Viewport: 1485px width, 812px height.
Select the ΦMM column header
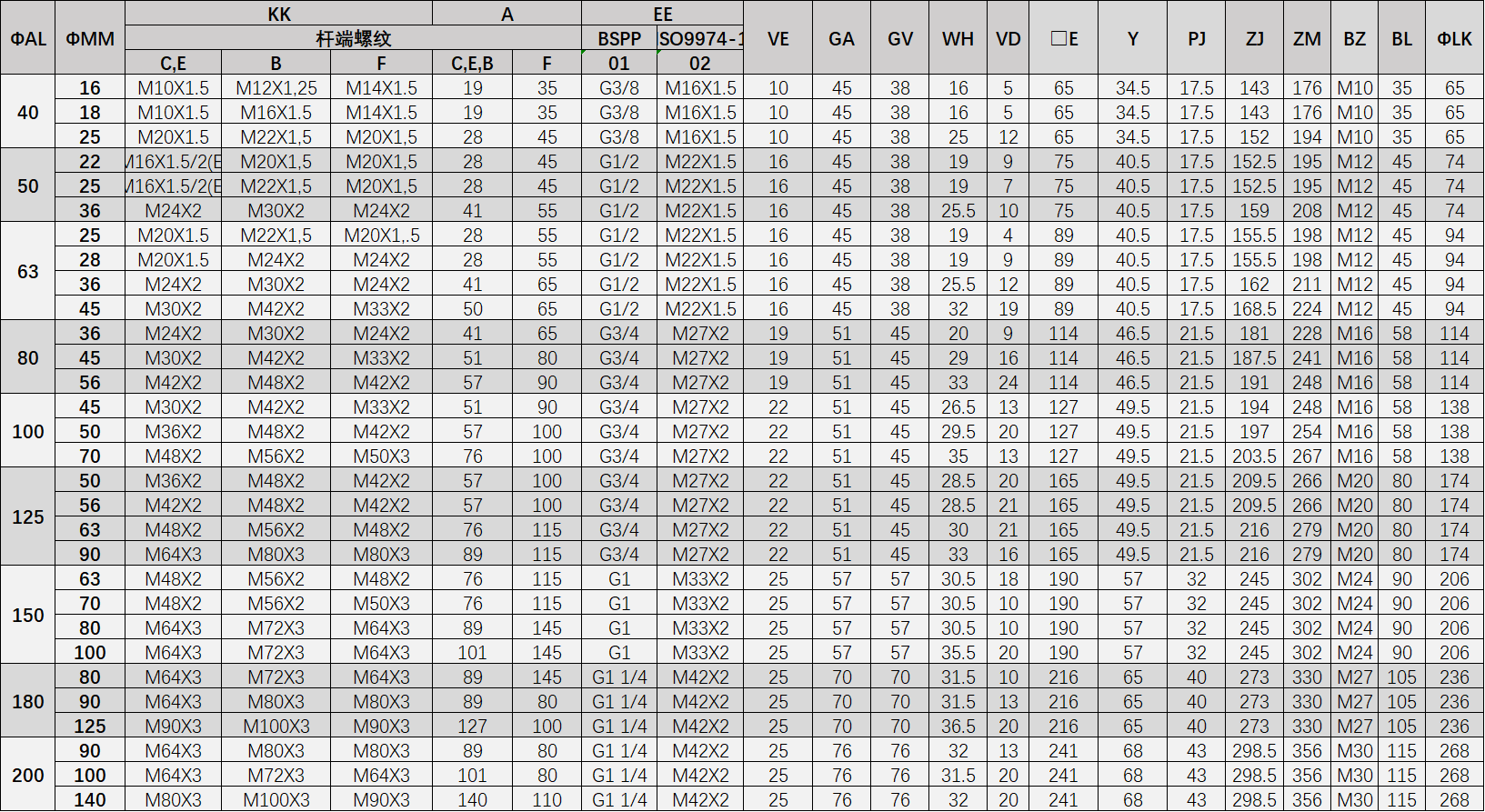click(90, 38)
